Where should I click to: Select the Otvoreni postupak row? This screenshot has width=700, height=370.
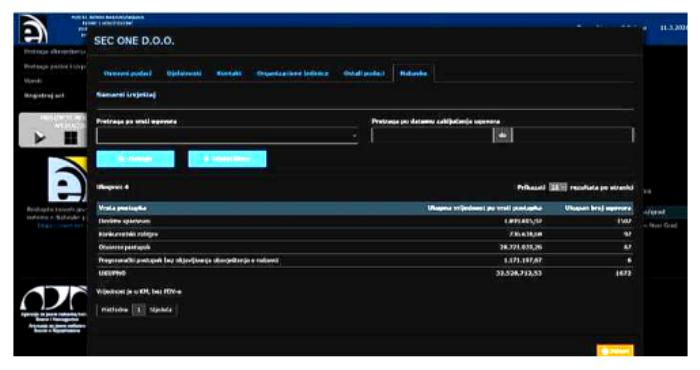[365, 247]
